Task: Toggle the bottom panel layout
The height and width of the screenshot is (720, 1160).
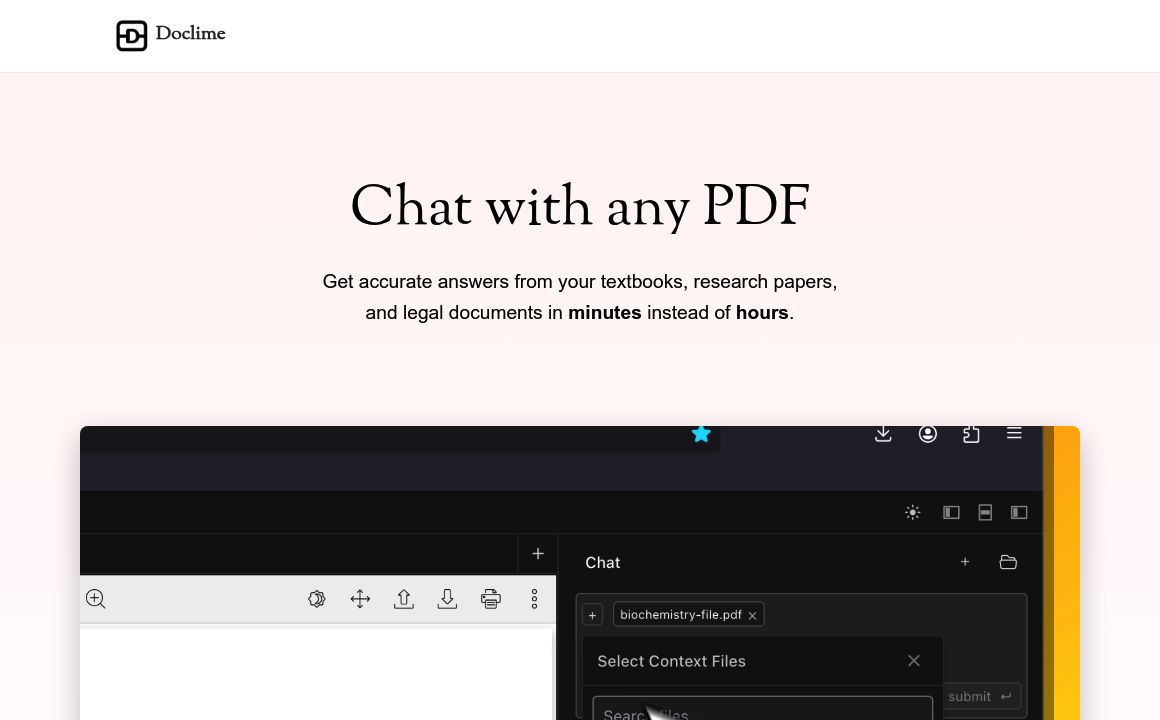Action: [x=985, y=512]
